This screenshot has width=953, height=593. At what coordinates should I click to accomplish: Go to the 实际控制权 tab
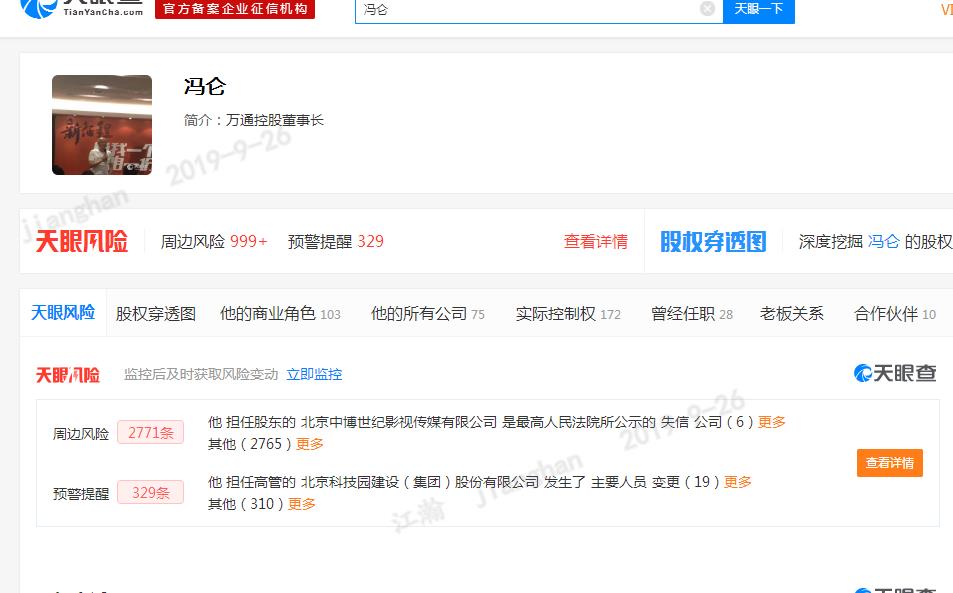click(568, 313)
